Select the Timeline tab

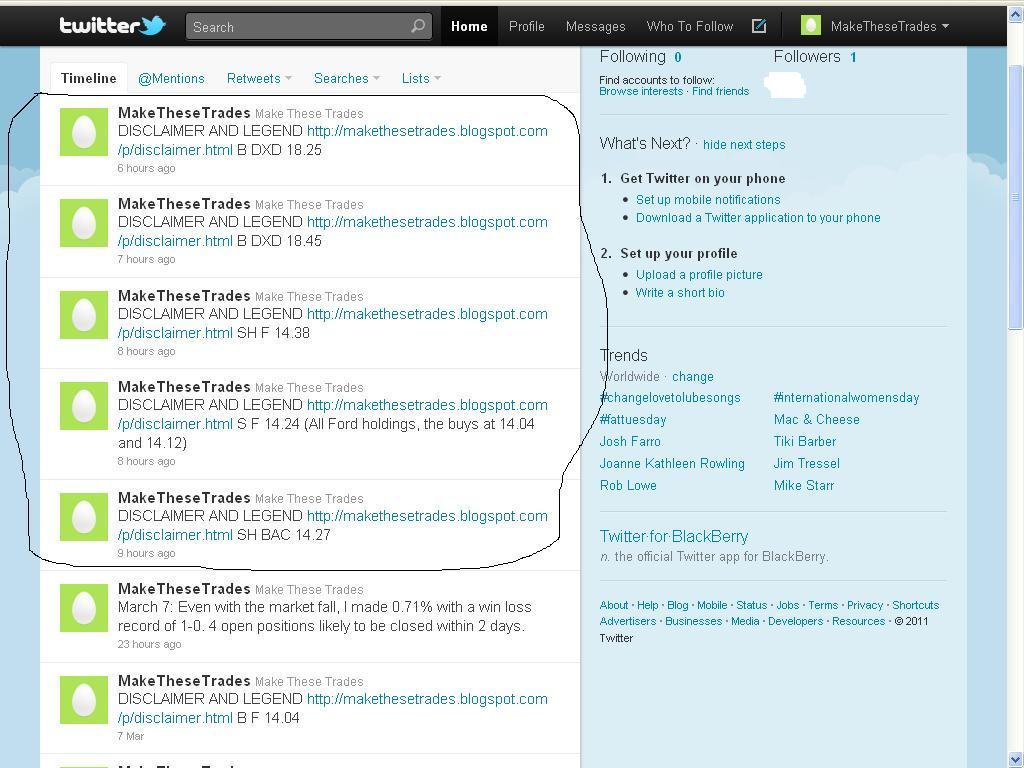click(x=88, y=78)
